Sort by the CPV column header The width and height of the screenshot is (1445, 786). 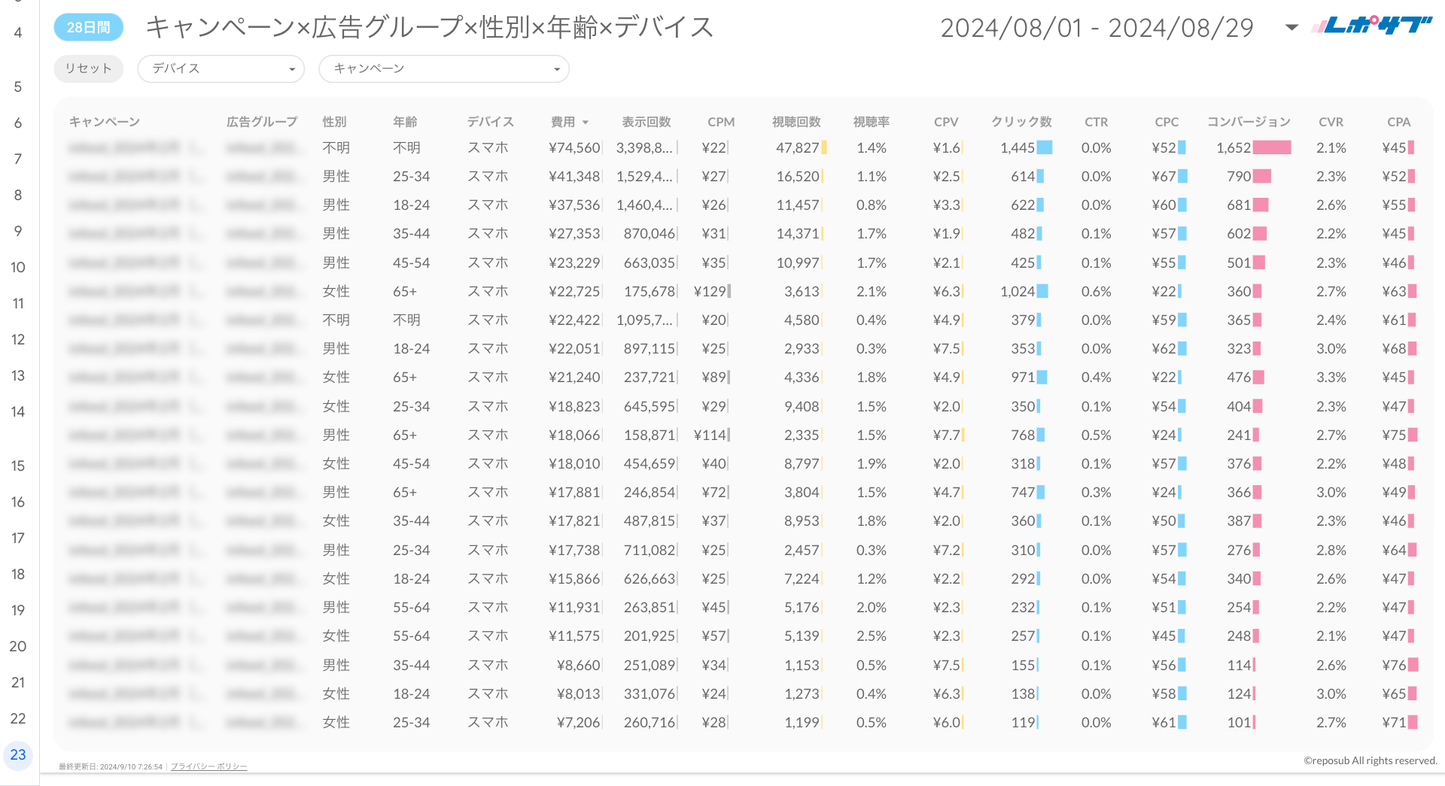click(946, 122)
